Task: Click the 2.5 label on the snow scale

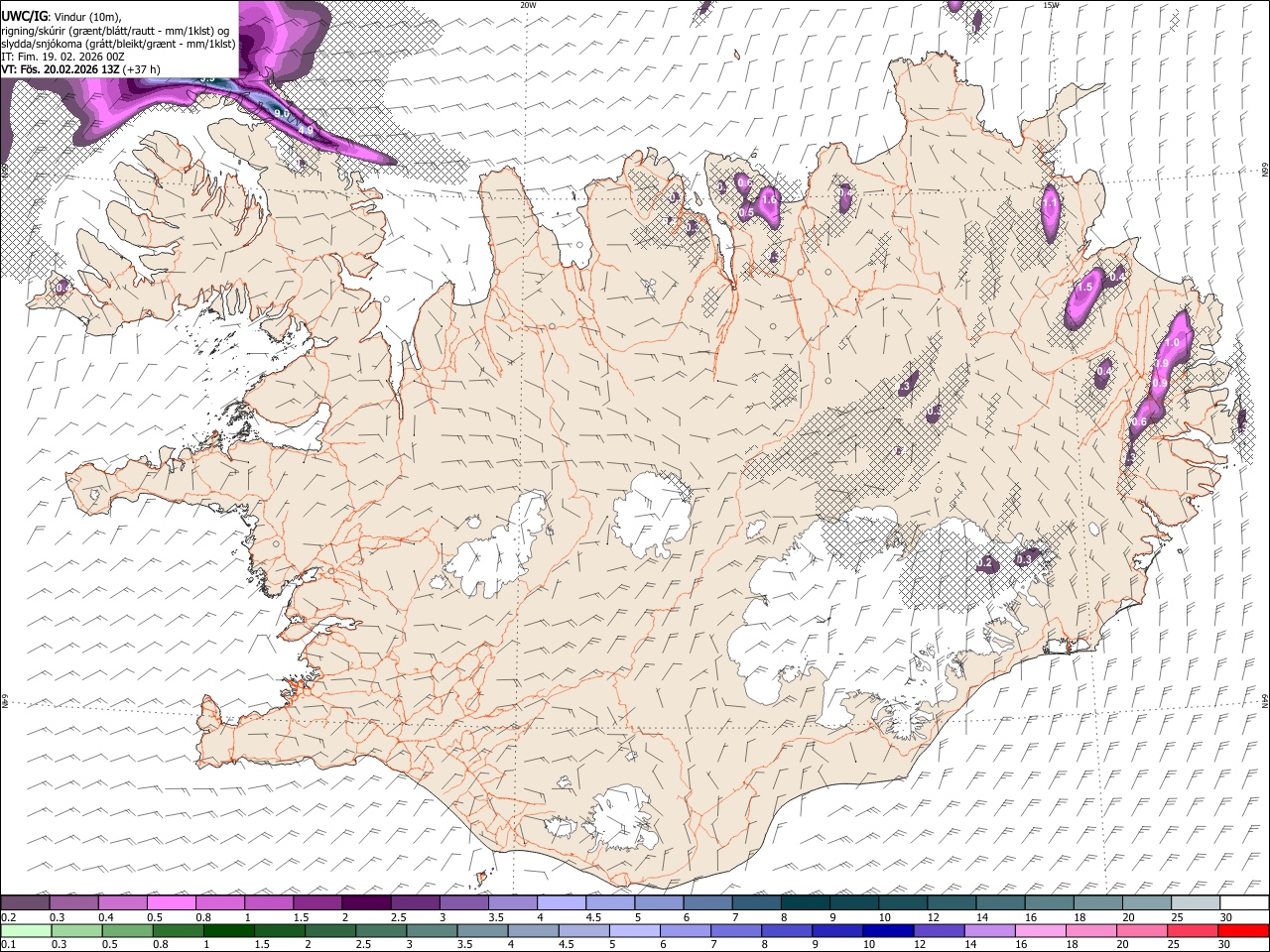Action: 398,917
